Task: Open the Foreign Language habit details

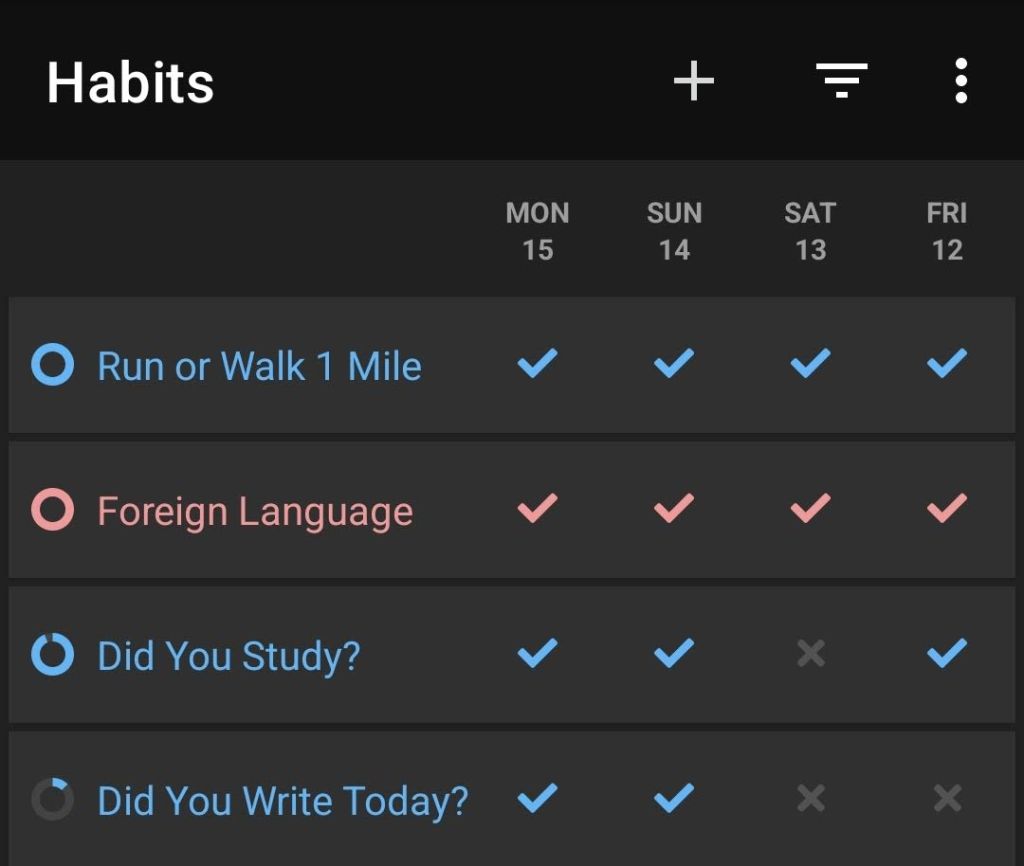Action: [254, 512]
